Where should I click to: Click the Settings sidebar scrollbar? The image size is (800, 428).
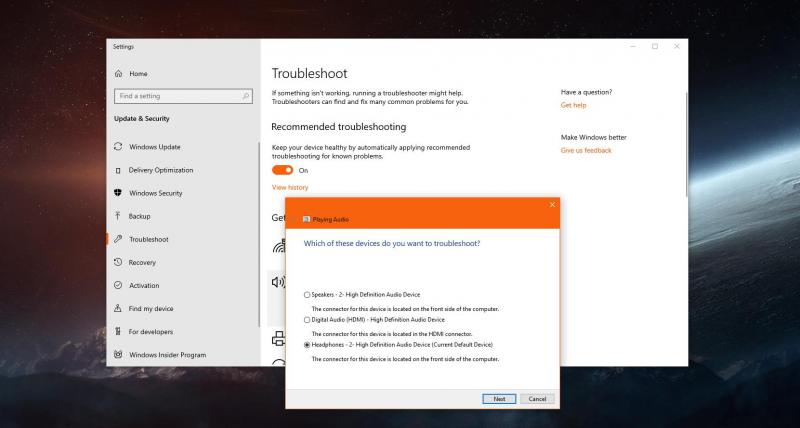[x=259, y=235]
